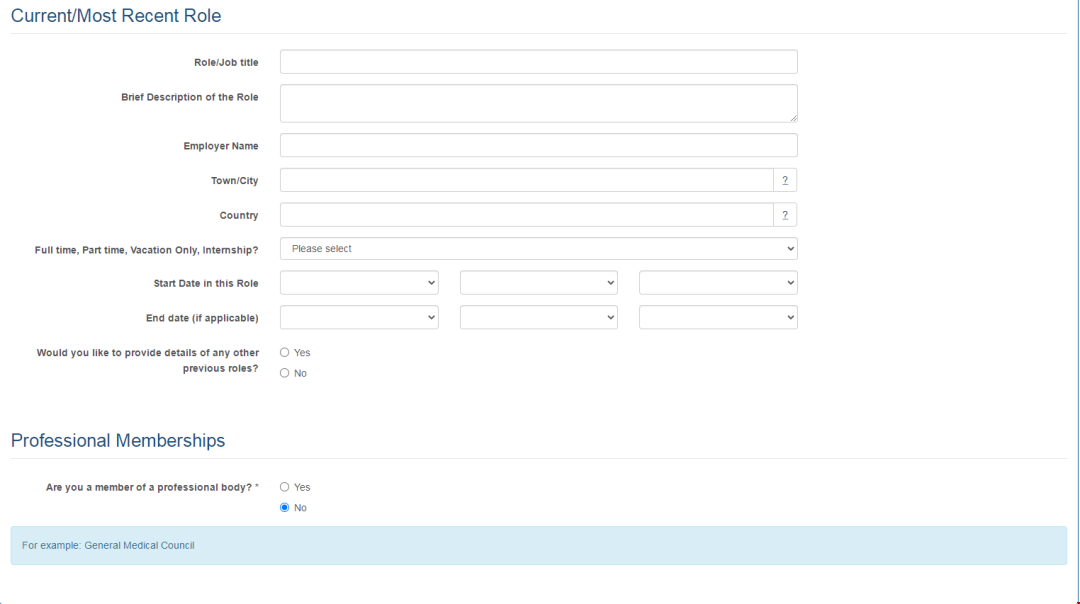Open the middle Start Date in this Role dropdown
The width and height of the screenshot is (1080, 604).
tap(538, 283)
